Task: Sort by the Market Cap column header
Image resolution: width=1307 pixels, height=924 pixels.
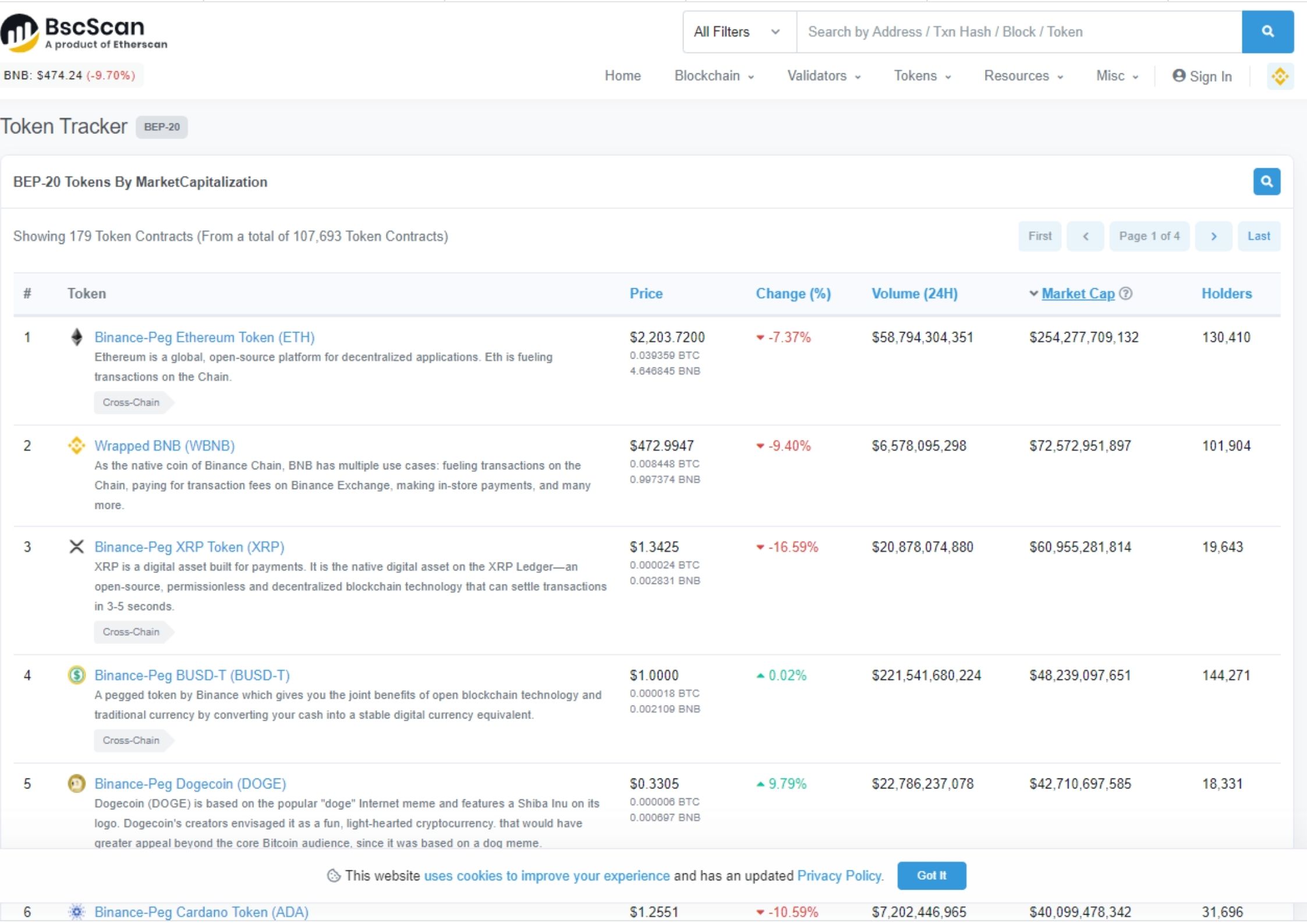Action: (1078, 293)
